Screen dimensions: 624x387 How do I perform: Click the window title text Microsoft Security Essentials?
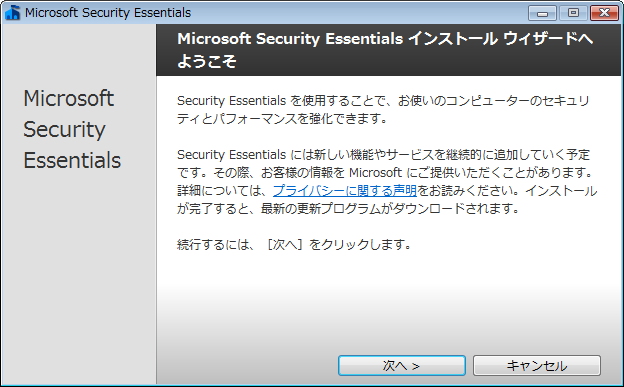point(108,13)
